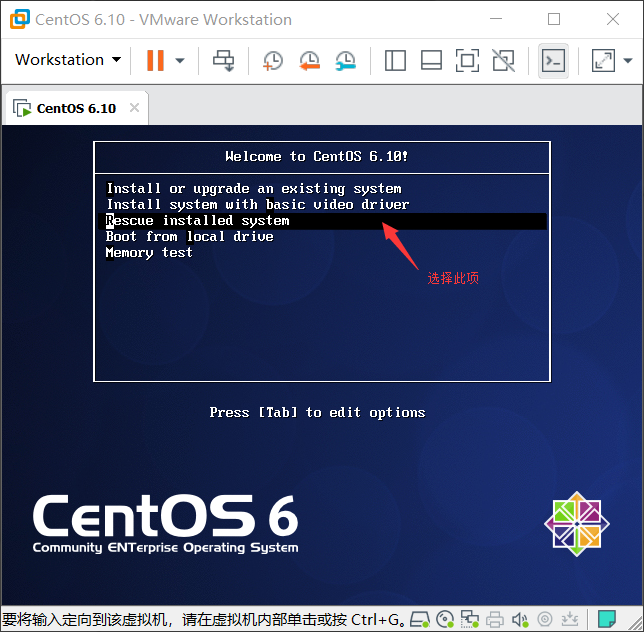
Task: Click the download tray status icon
Action: pos(570,619)
